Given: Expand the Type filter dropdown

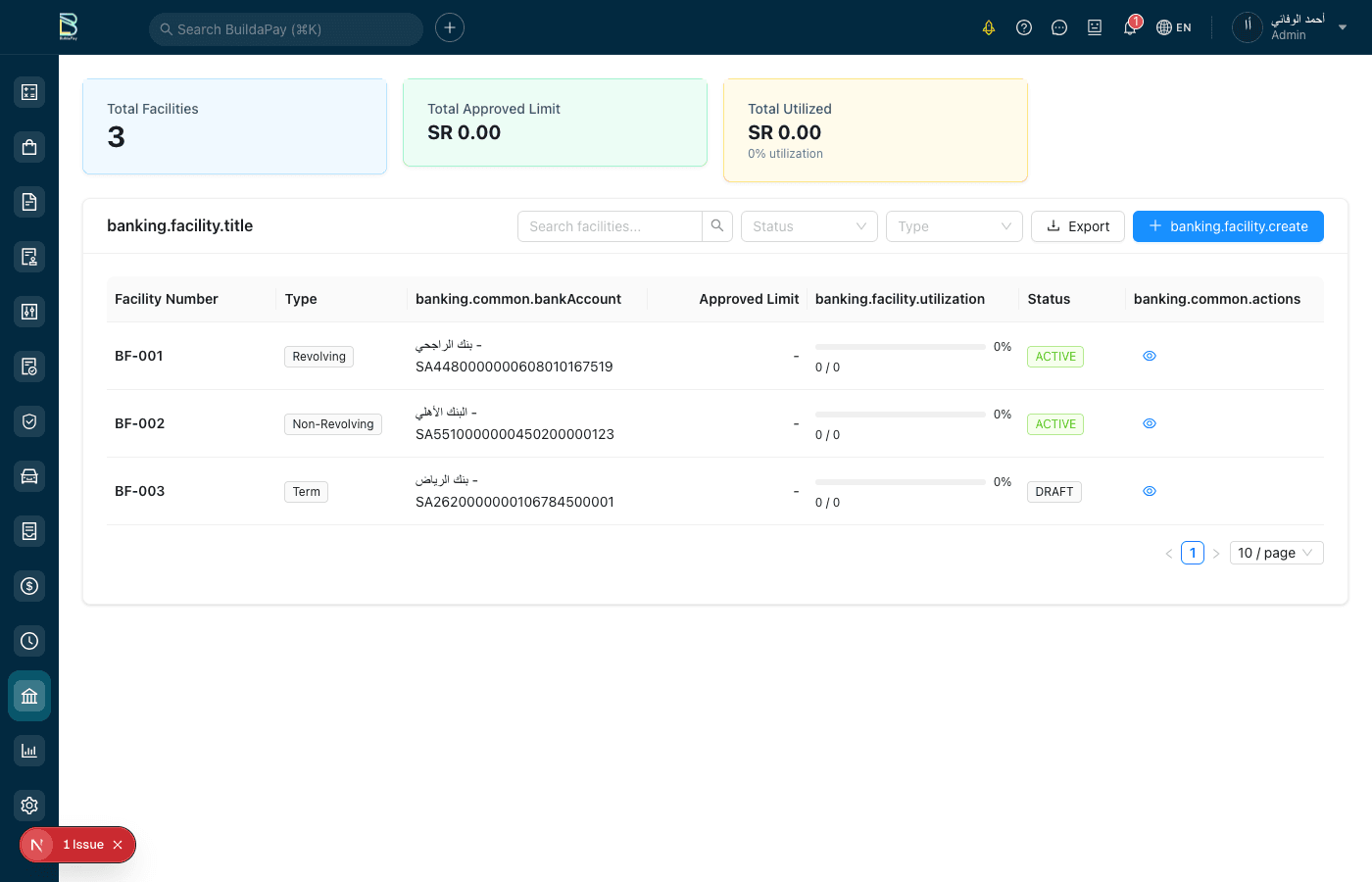Looking at the screenshot, I should pos(954,226).
